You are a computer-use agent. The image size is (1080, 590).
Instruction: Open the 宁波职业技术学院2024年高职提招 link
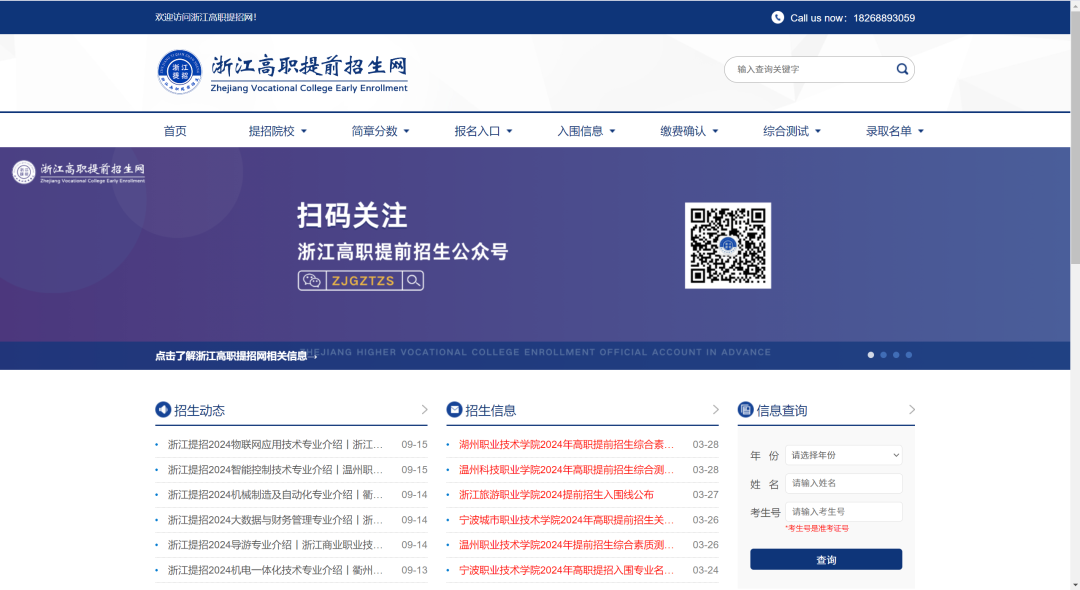coord(567,570)
